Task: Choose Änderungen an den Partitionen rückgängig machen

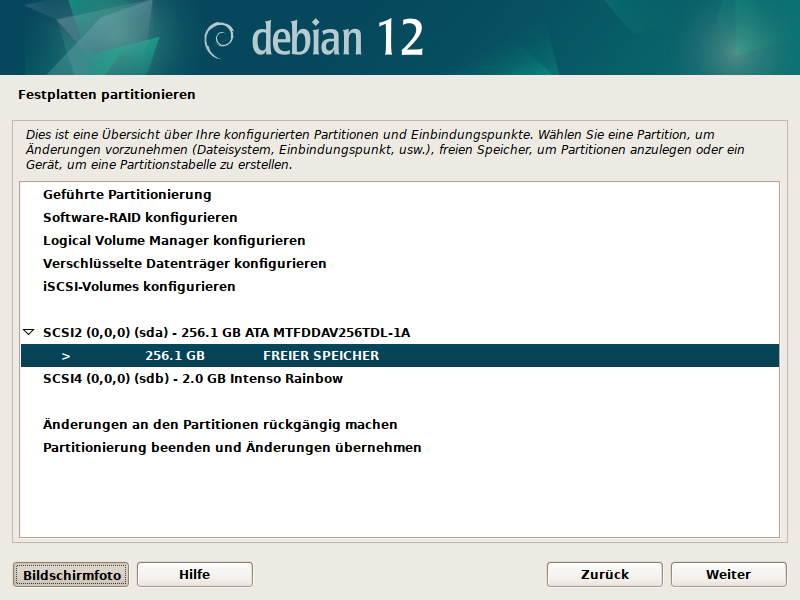Action: pos(220,425)
